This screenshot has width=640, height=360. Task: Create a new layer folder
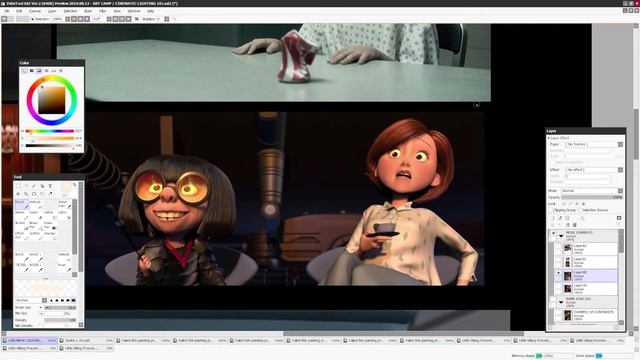[x=567, y=218]
